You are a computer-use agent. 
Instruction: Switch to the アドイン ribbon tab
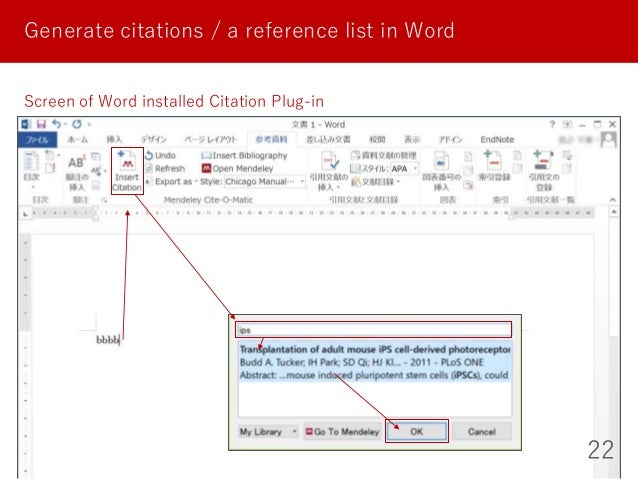point(450,140)
